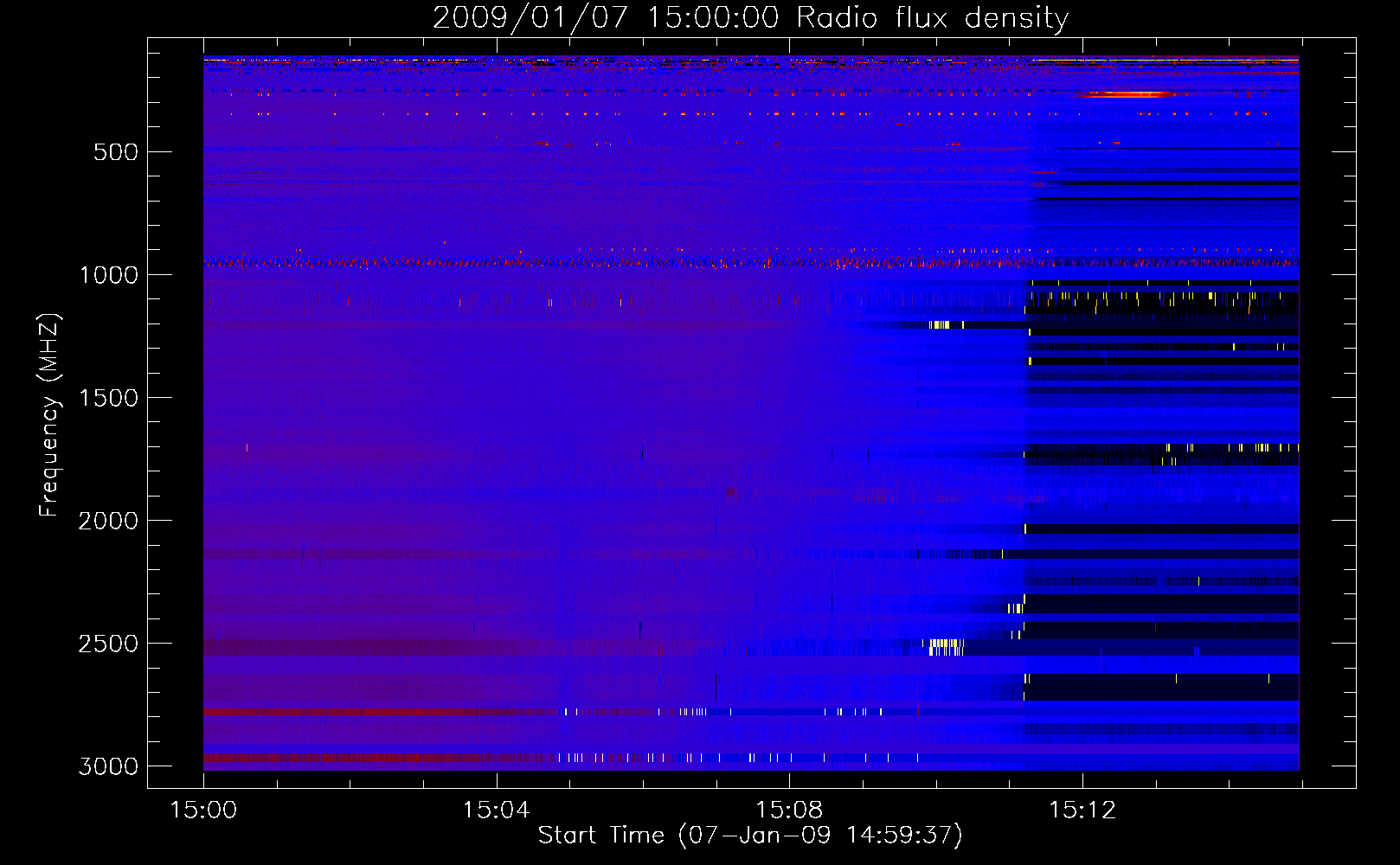Click the 'Start Time (07-Jan-09 14:59:37)' label
The image size is (1400, 865).
[x=750, y=836]
